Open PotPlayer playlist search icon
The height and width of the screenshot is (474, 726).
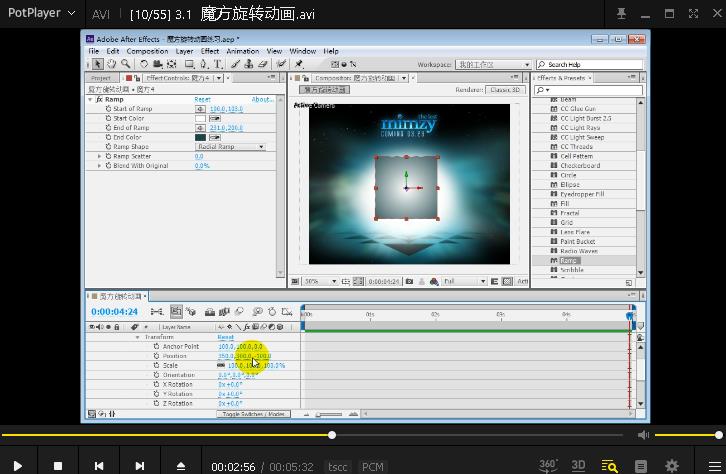[x=609, y=466]
